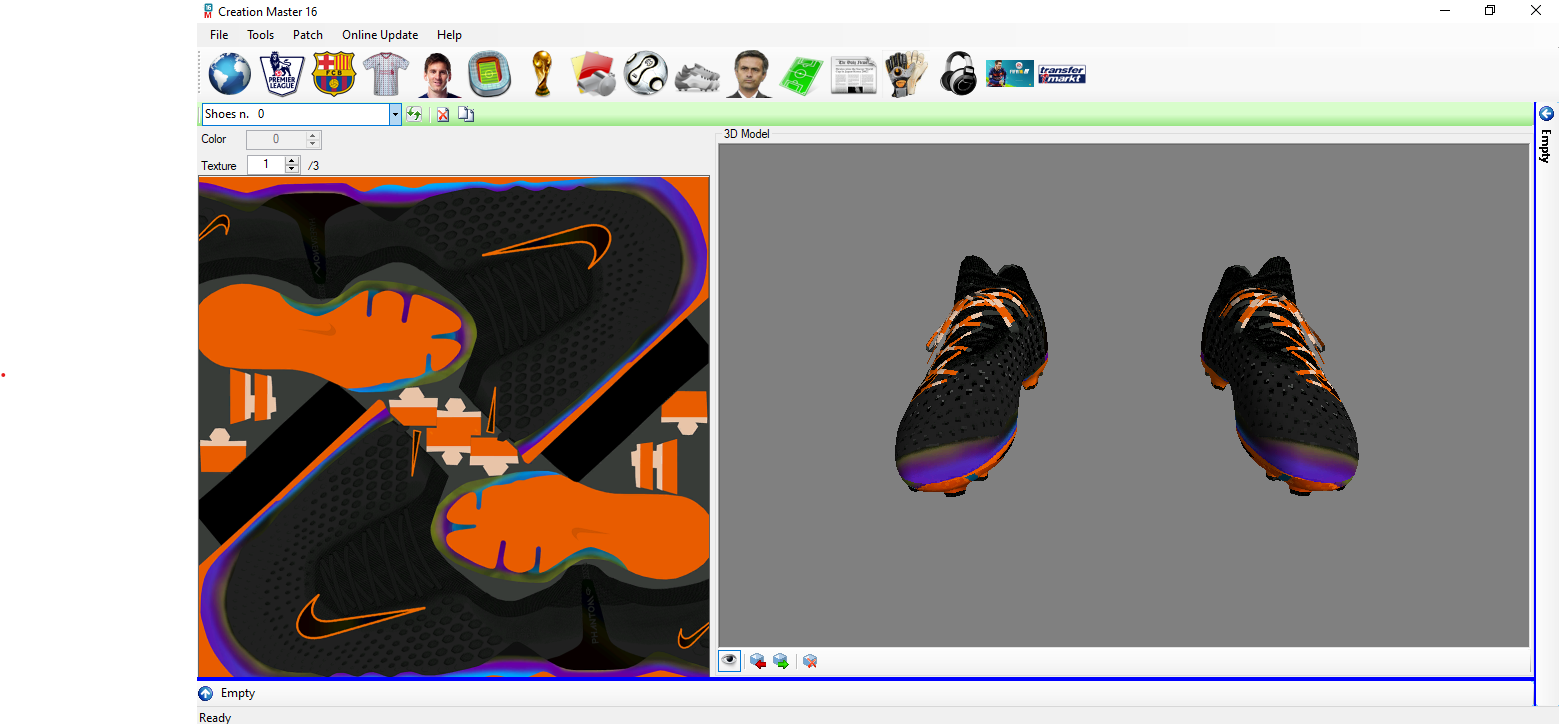
Task: Click the Shoes n. 0 combo box text
Action: click(295, 114)
